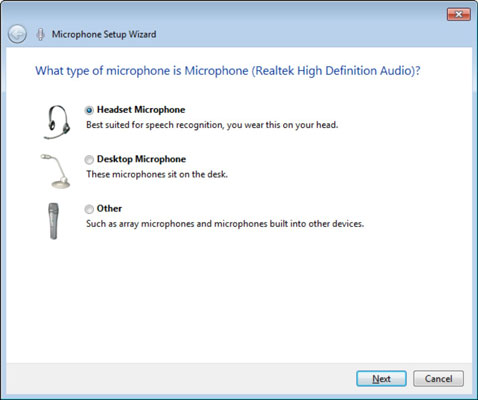Choose the Desktop Microphone radio button
The height and width of the screenshot is (400, 478).
pos(89,160)
